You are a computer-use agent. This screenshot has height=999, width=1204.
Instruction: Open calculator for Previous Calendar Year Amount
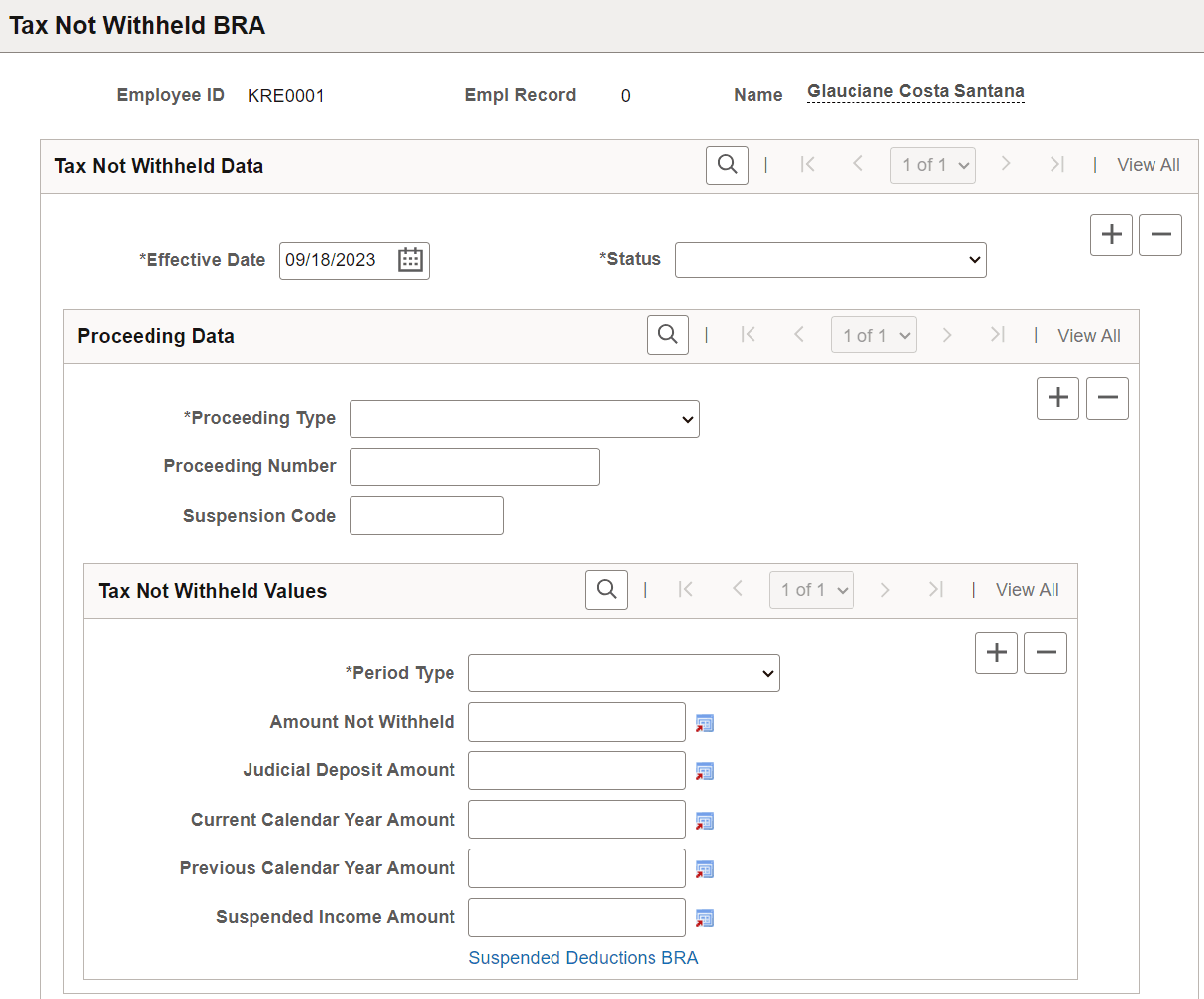(x=705, y=869)
